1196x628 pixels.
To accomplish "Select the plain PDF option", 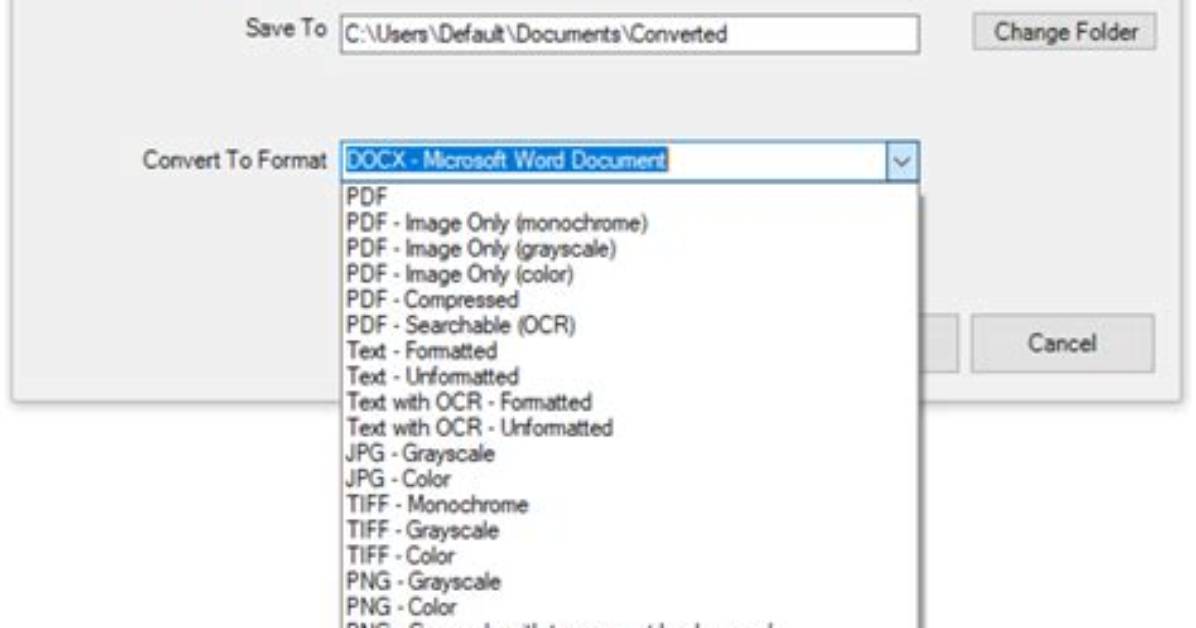I will pos(630,197).
